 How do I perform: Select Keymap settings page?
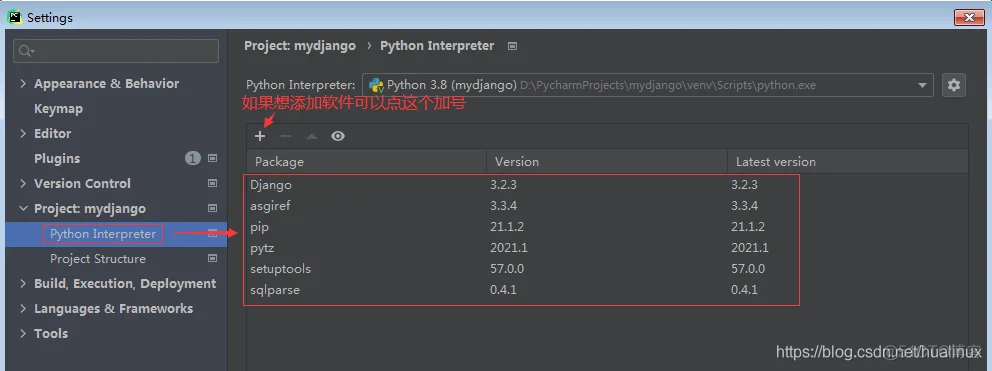click(58, 109)
